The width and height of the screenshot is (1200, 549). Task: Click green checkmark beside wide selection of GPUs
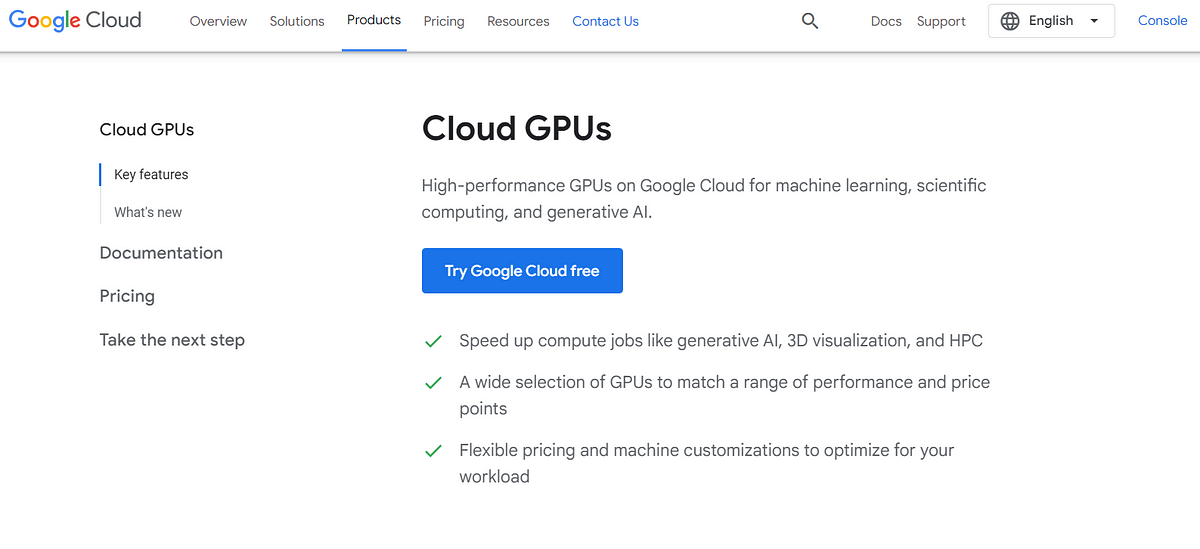tap(433, 383)
